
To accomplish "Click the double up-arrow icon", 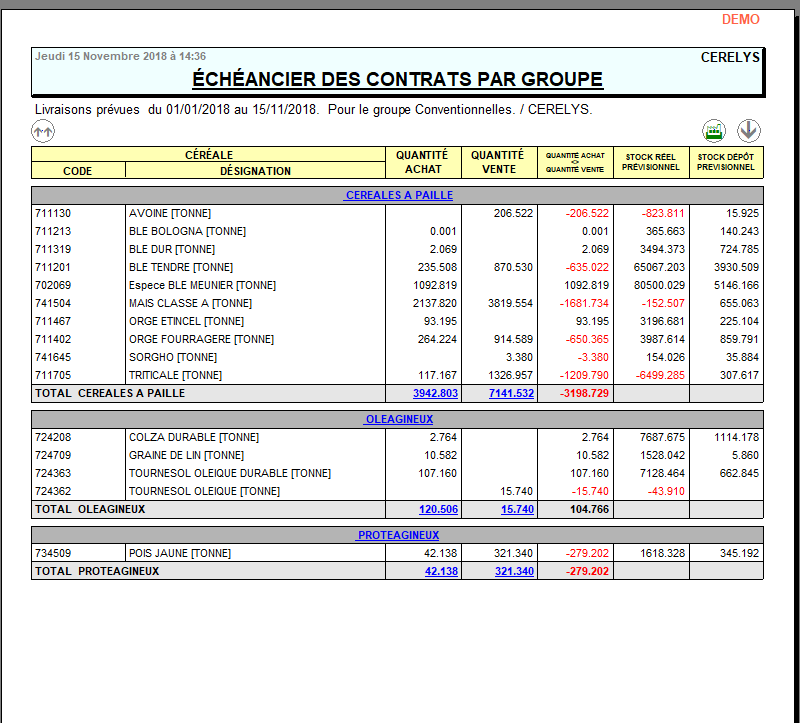I will click(42, 130).
